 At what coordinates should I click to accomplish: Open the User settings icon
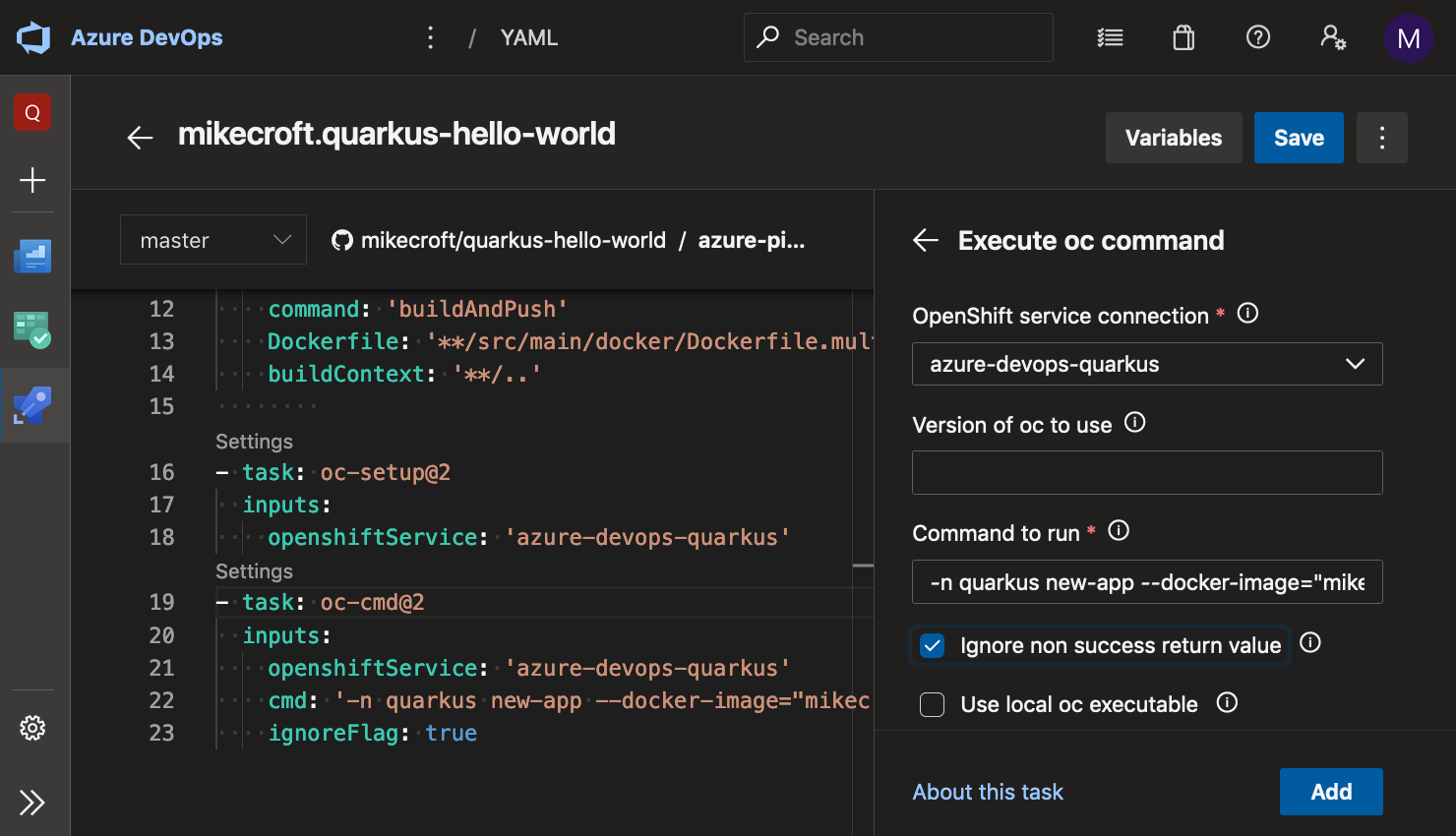click(1333, 37)
